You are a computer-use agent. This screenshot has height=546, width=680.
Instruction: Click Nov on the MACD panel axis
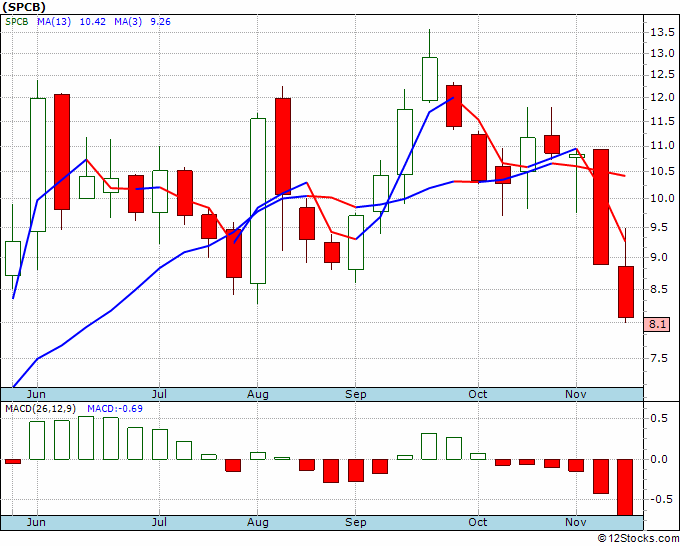[x=575, y=522]
